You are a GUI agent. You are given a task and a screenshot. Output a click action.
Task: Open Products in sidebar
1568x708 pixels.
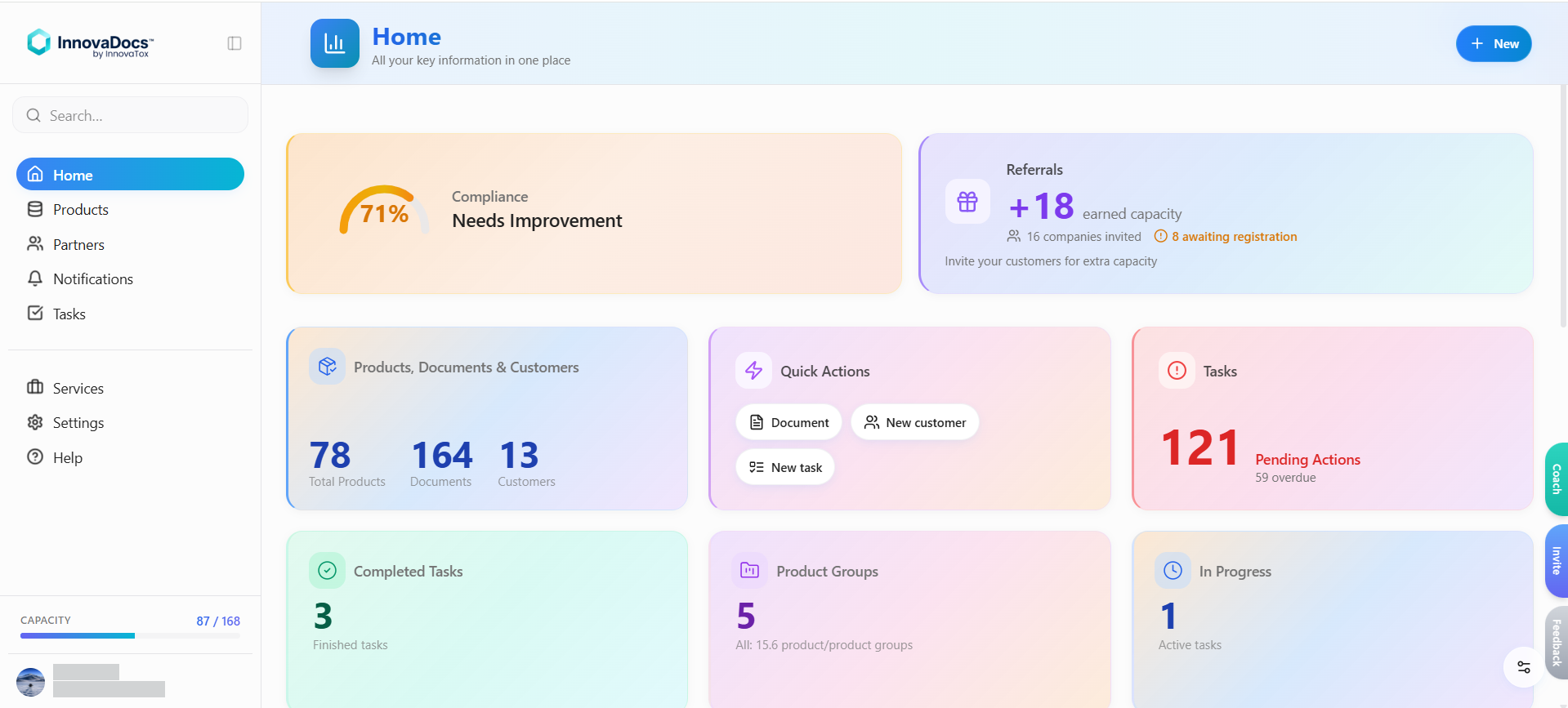[x=130, y=209]
